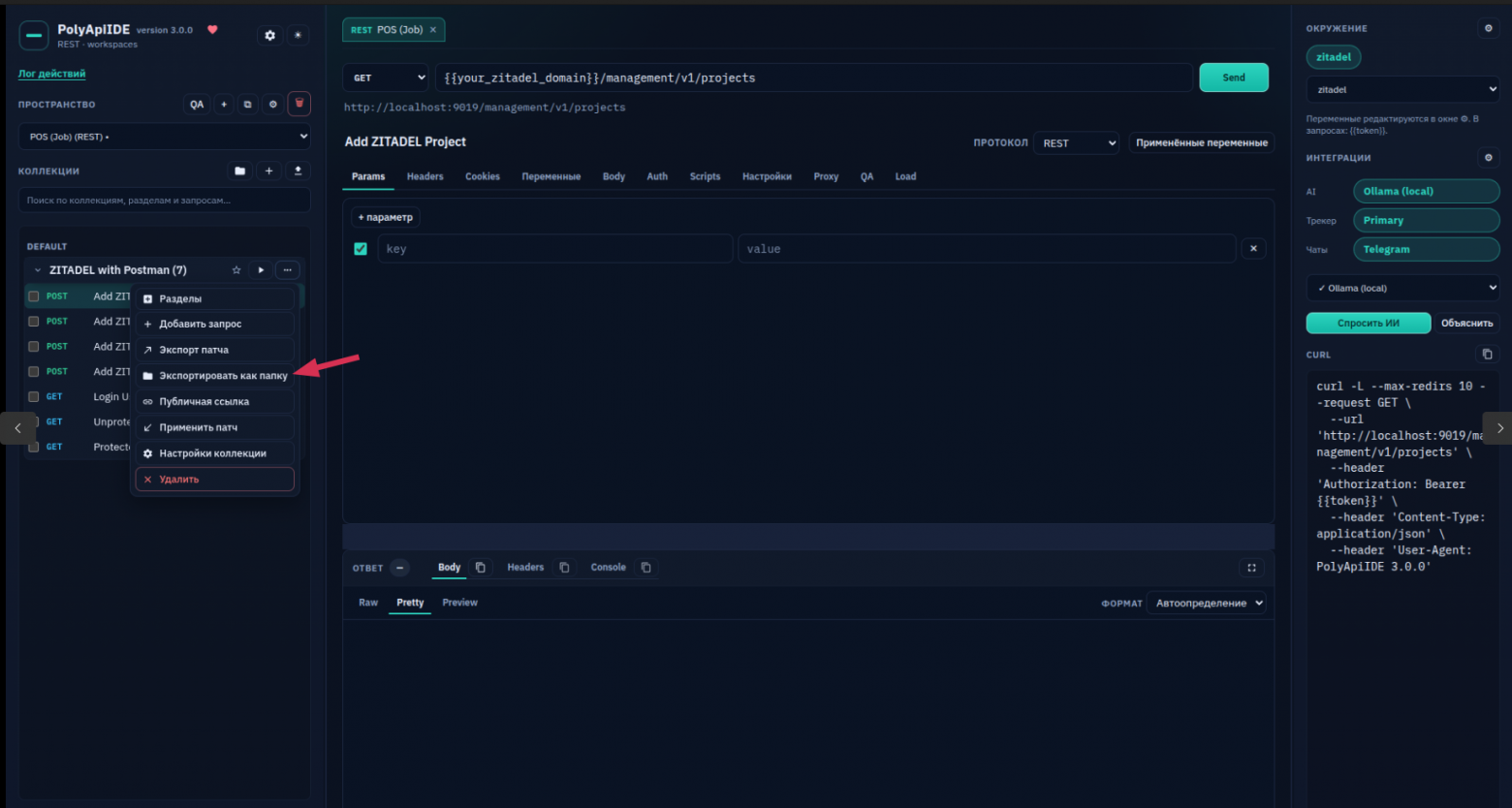Copy the cURL command
Screen dimensions: 1512x808
click(x=1488, y=355)
